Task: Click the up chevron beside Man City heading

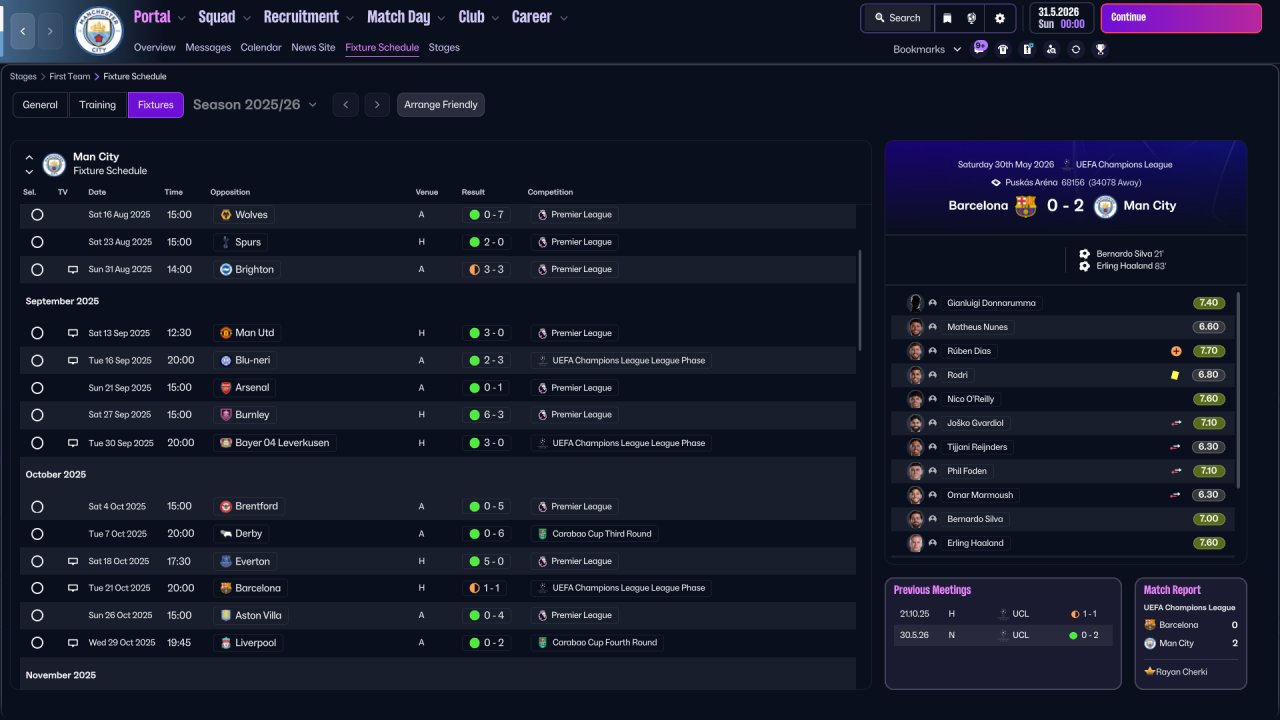Action: [x=29, y=157]
